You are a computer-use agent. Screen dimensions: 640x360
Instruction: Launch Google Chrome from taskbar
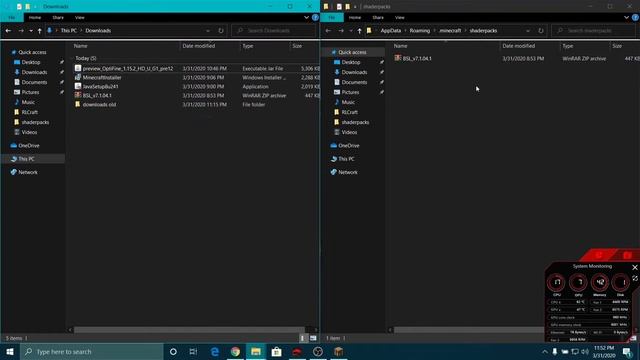(235, 351)
